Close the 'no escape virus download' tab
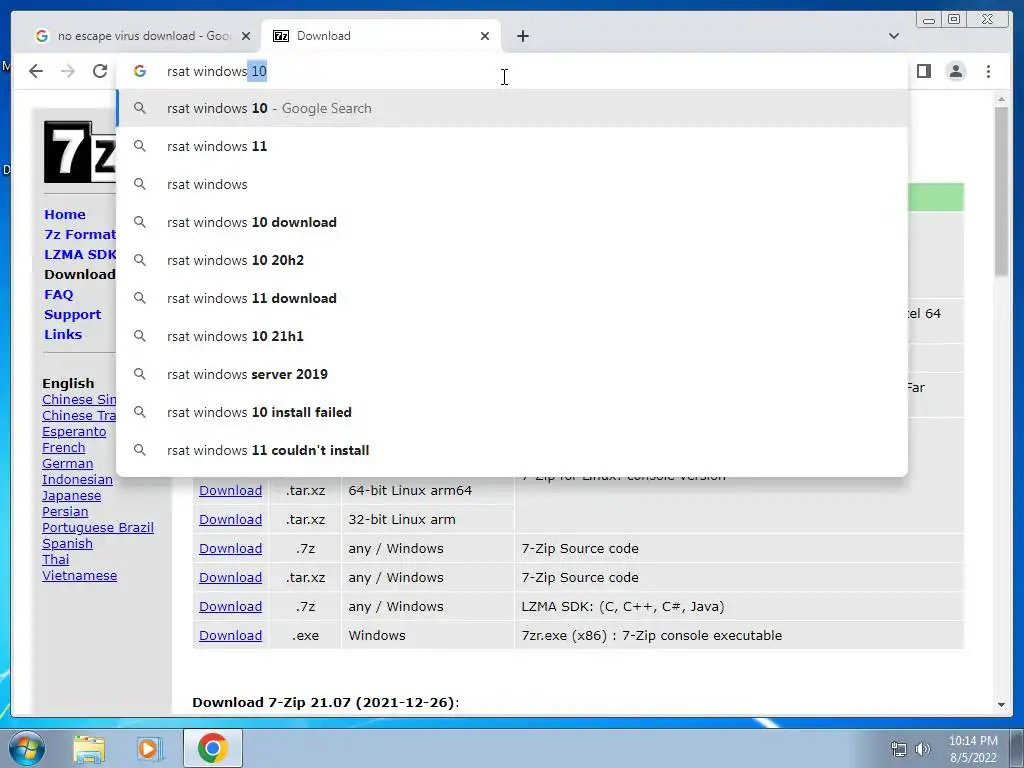Screen dimensions: 1024x768 tap(246, 36)
